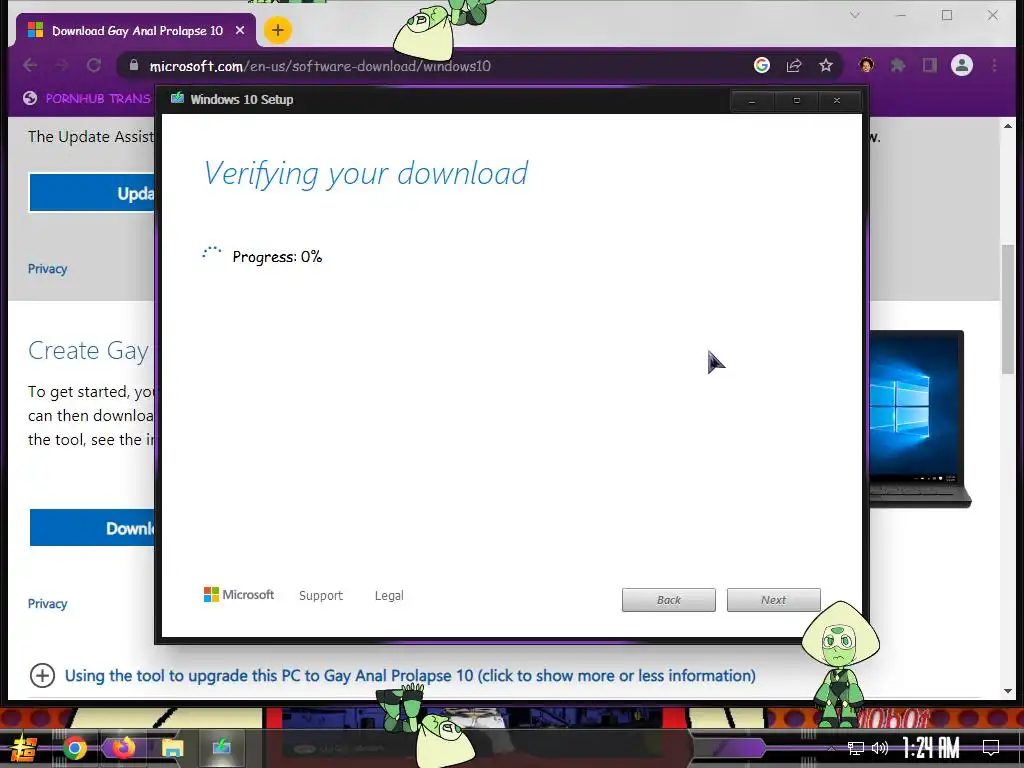Open the Legal link in Setup
The width and height of the screenshot is (1024, 768).
pyautogui.click(x=389, y=595)
